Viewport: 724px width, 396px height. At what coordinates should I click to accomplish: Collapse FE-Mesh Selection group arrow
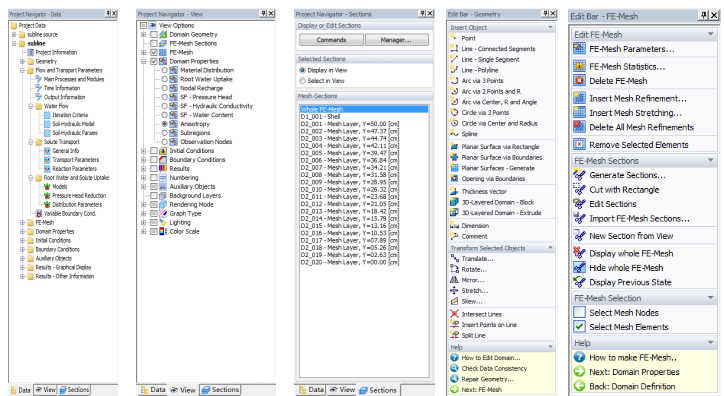click(710, 298)
